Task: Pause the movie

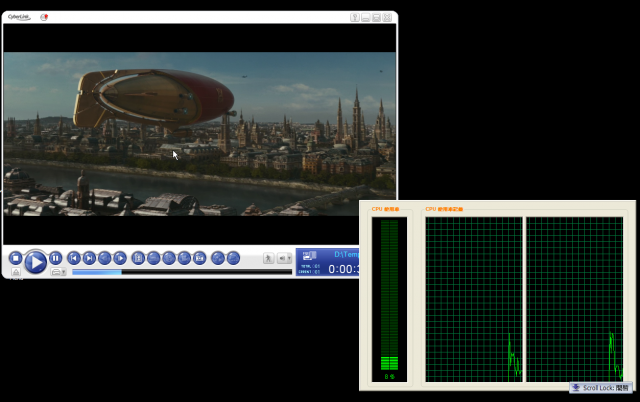Action: pos(56,258)
